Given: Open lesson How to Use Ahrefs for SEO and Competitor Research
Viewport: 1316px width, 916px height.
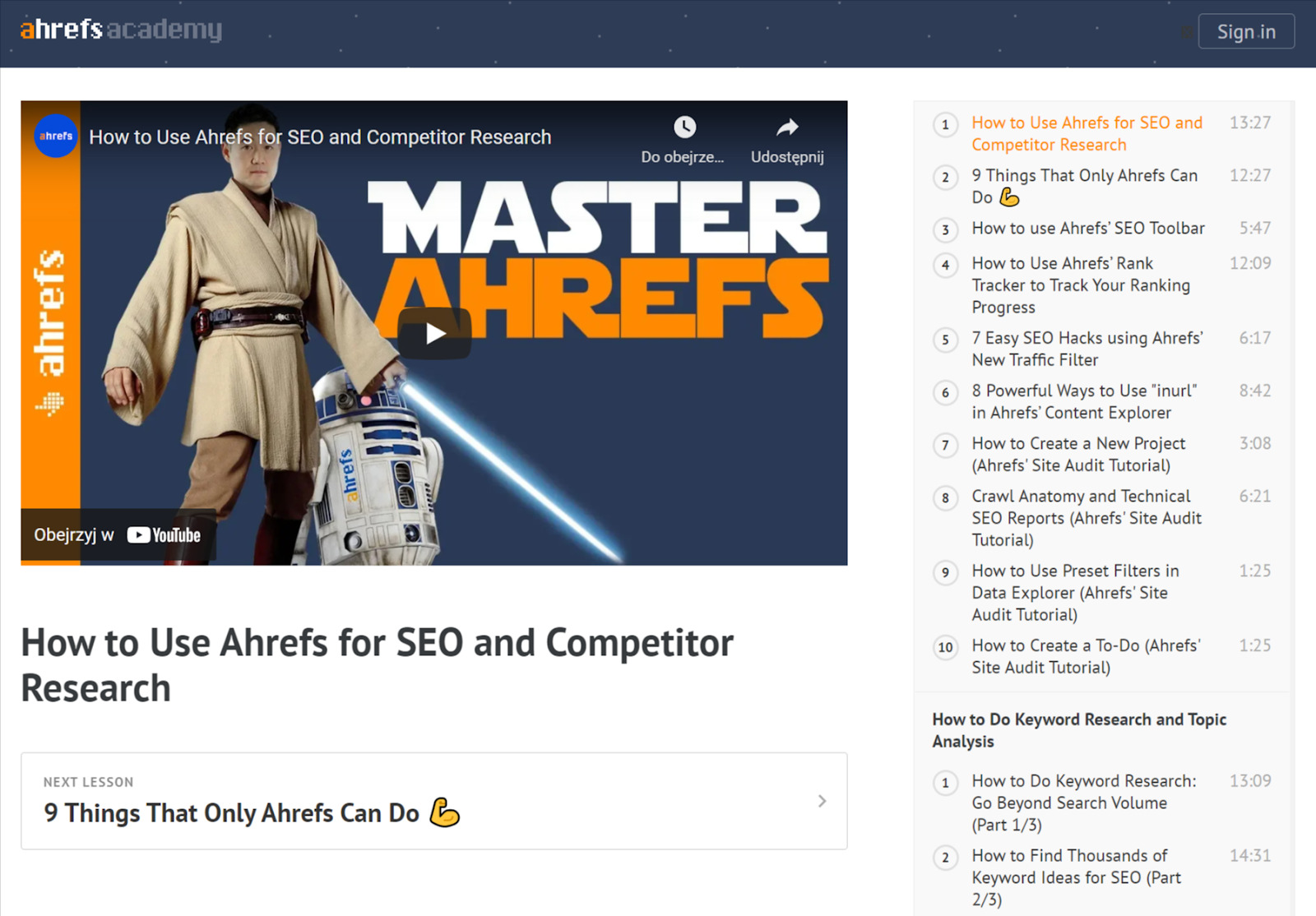Looking at the screenshot, I should pos(1087,133).
